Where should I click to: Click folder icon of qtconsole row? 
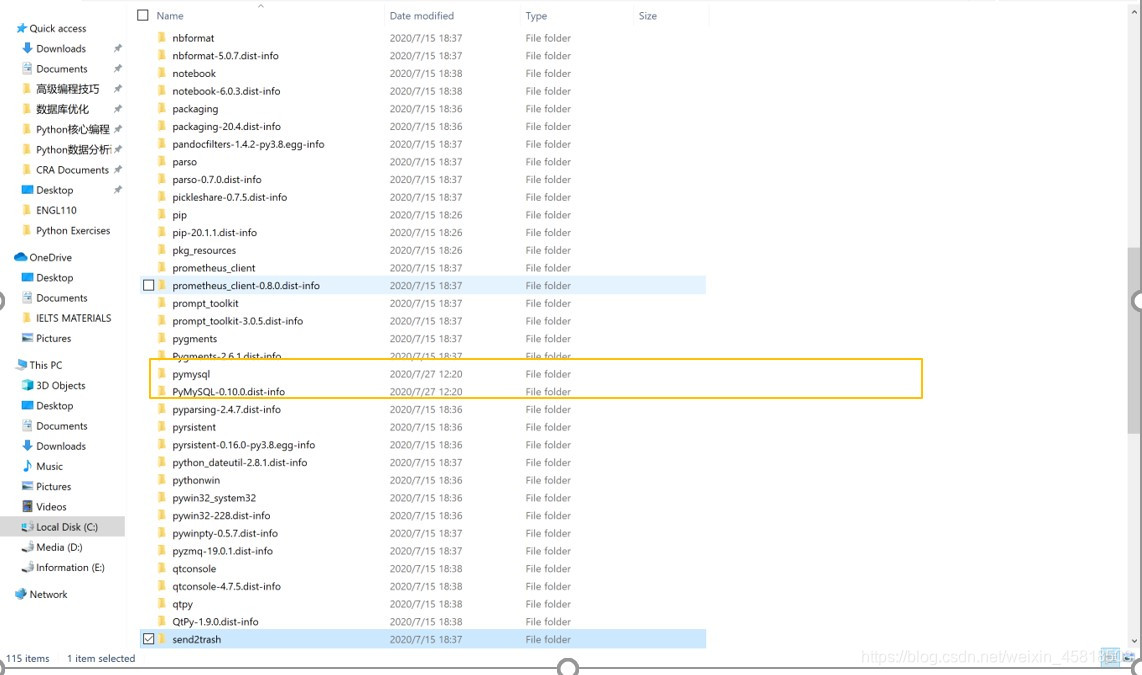tap(162, 569)
